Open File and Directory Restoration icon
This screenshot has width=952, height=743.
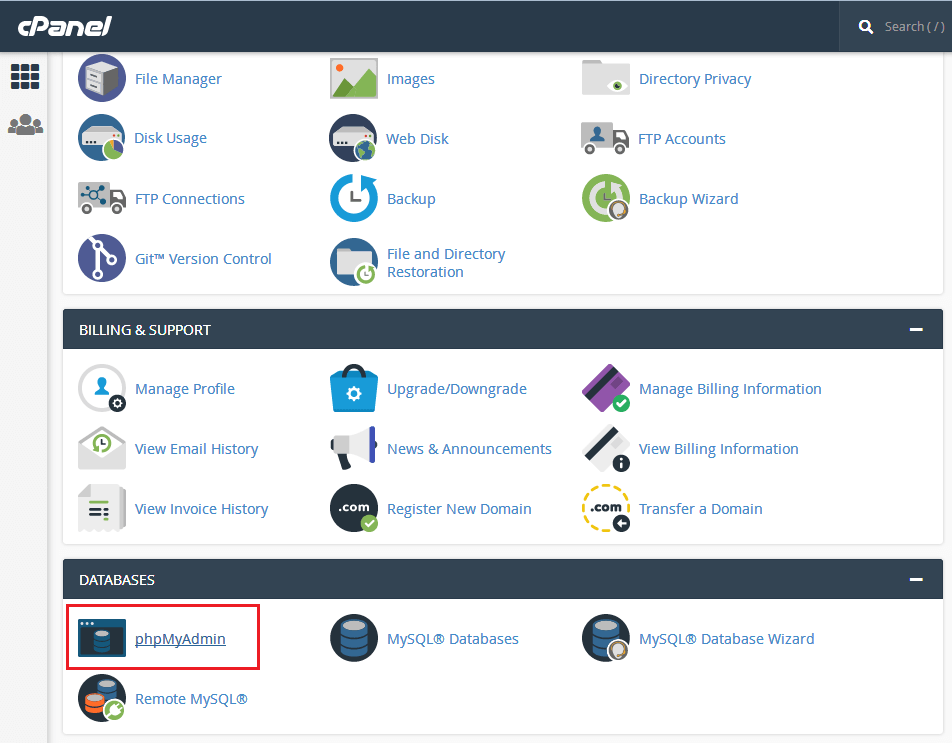354,262
